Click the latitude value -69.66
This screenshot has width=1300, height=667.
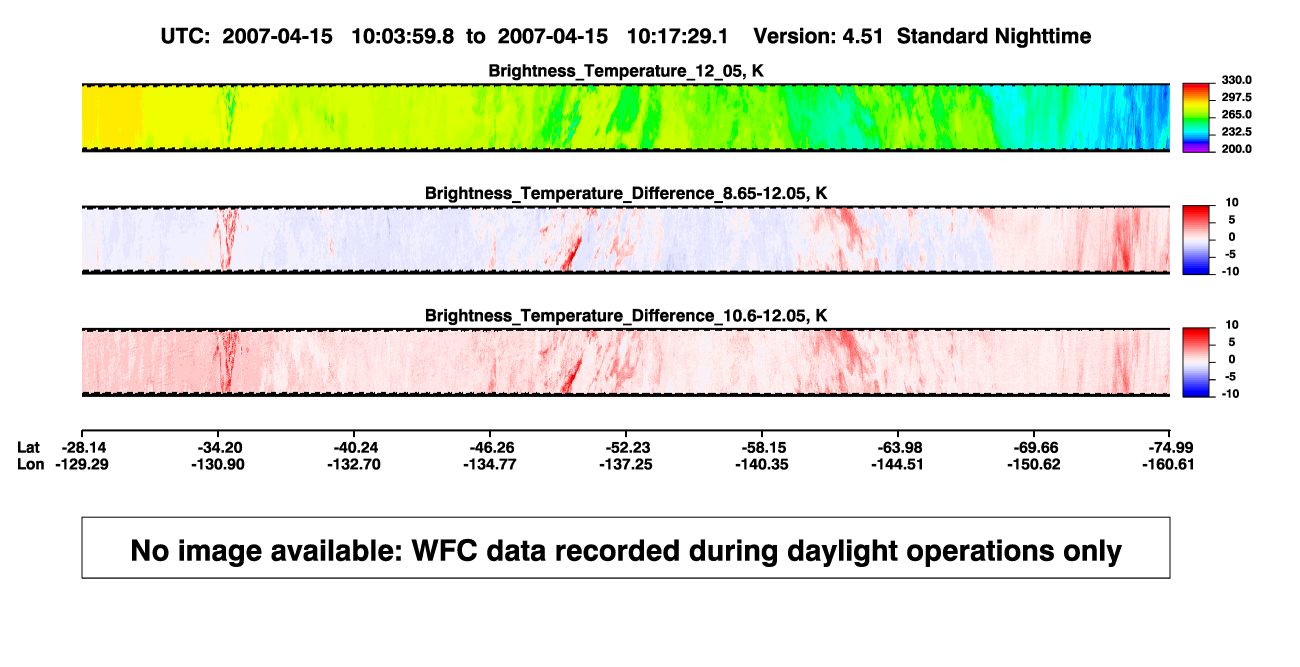tap(1035, 447)
